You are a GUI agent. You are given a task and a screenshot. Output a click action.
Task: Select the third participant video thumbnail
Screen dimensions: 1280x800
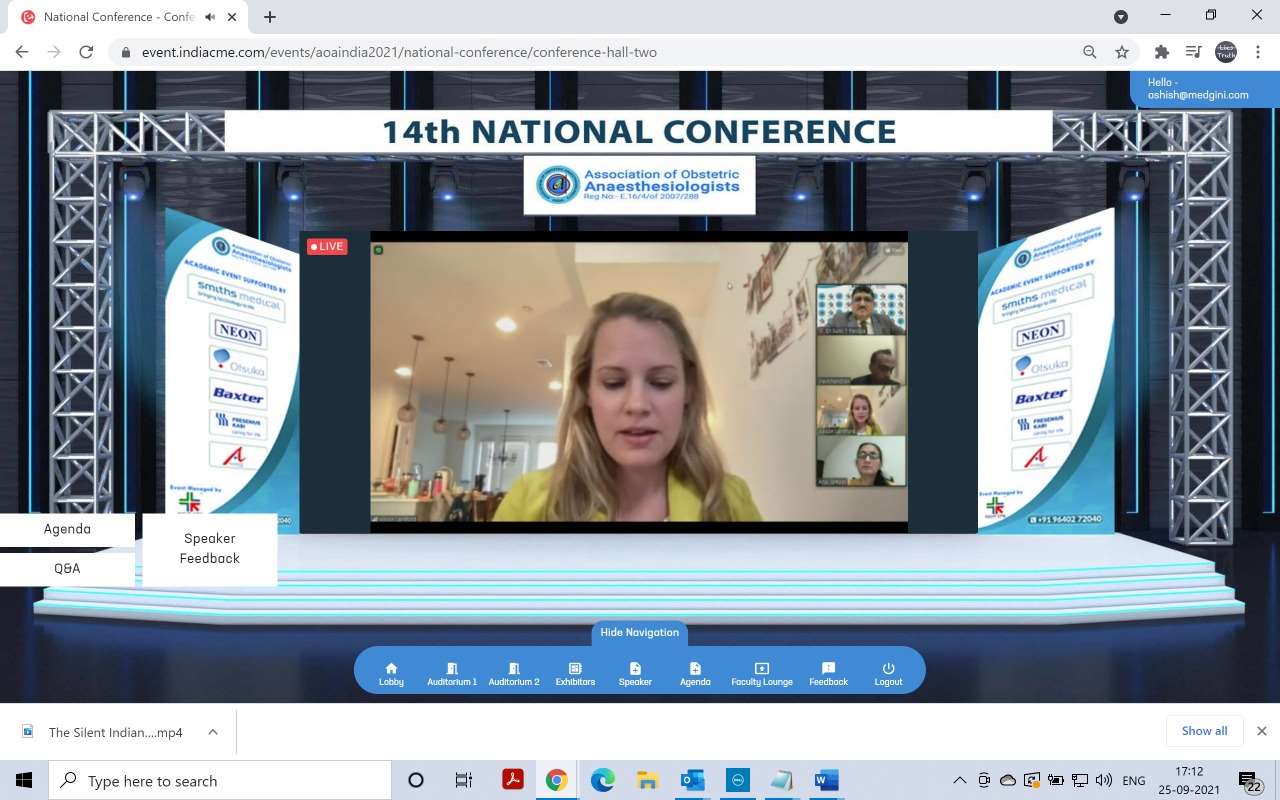pyautogui.click(x=861, y=411)
